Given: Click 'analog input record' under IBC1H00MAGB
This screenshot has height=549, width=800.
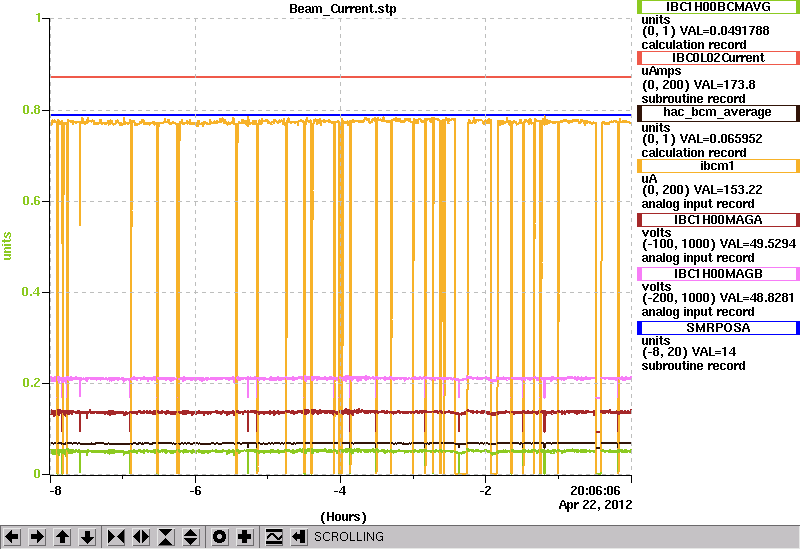Looking at the screenshot, I should (x=698, y=312).
